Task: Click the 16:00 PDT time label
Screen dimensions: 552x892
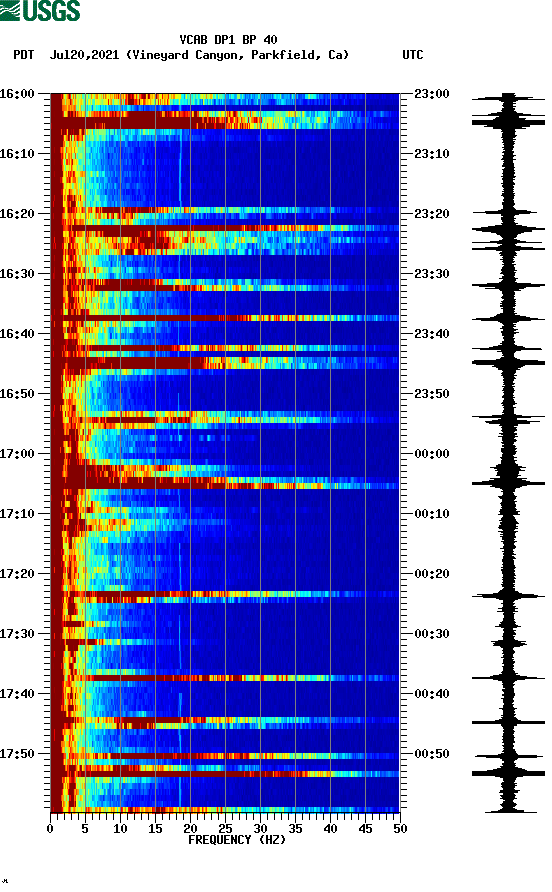Action: point(18,94)
